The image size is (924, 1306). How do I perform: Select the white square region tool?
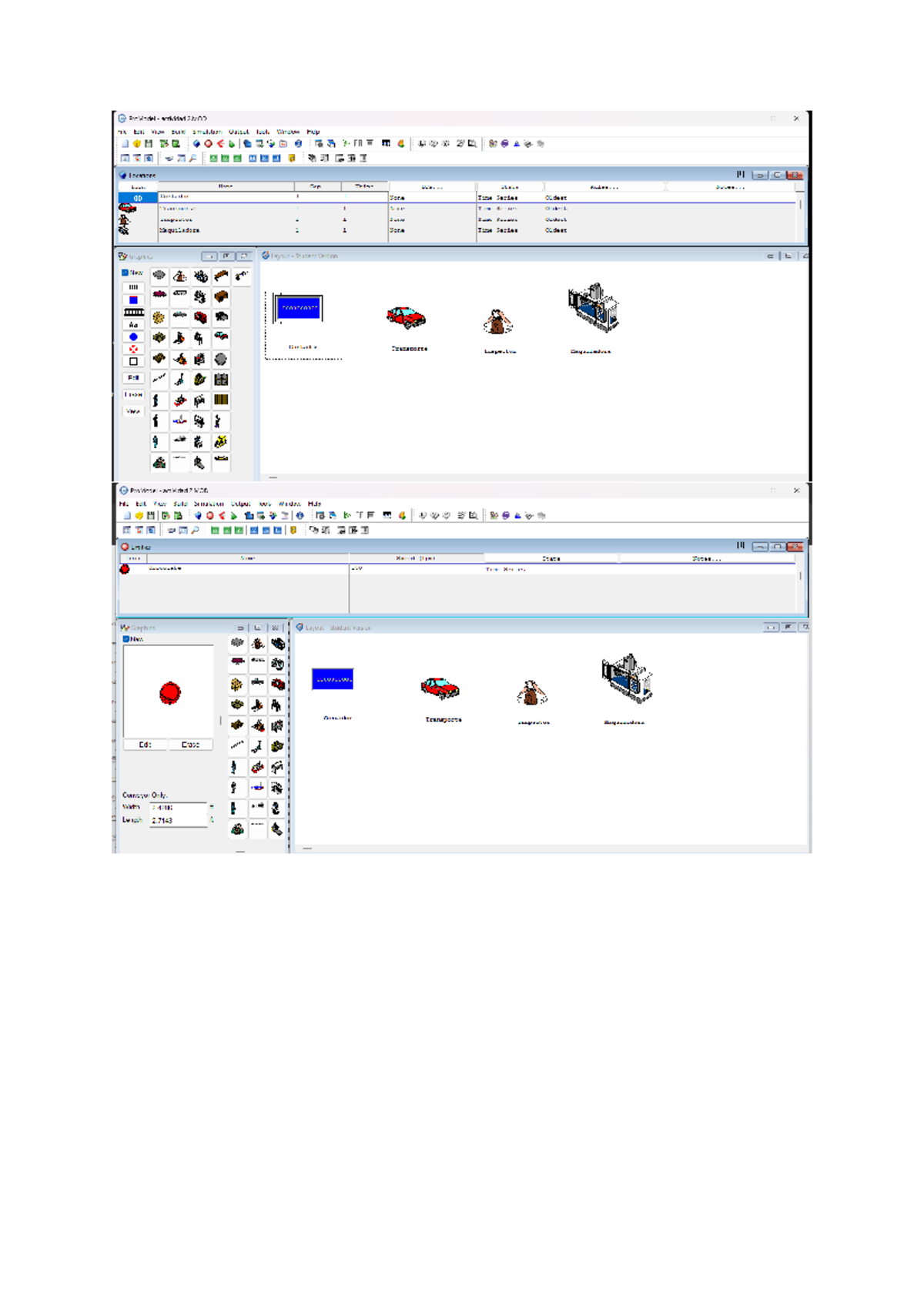point(133,361)
